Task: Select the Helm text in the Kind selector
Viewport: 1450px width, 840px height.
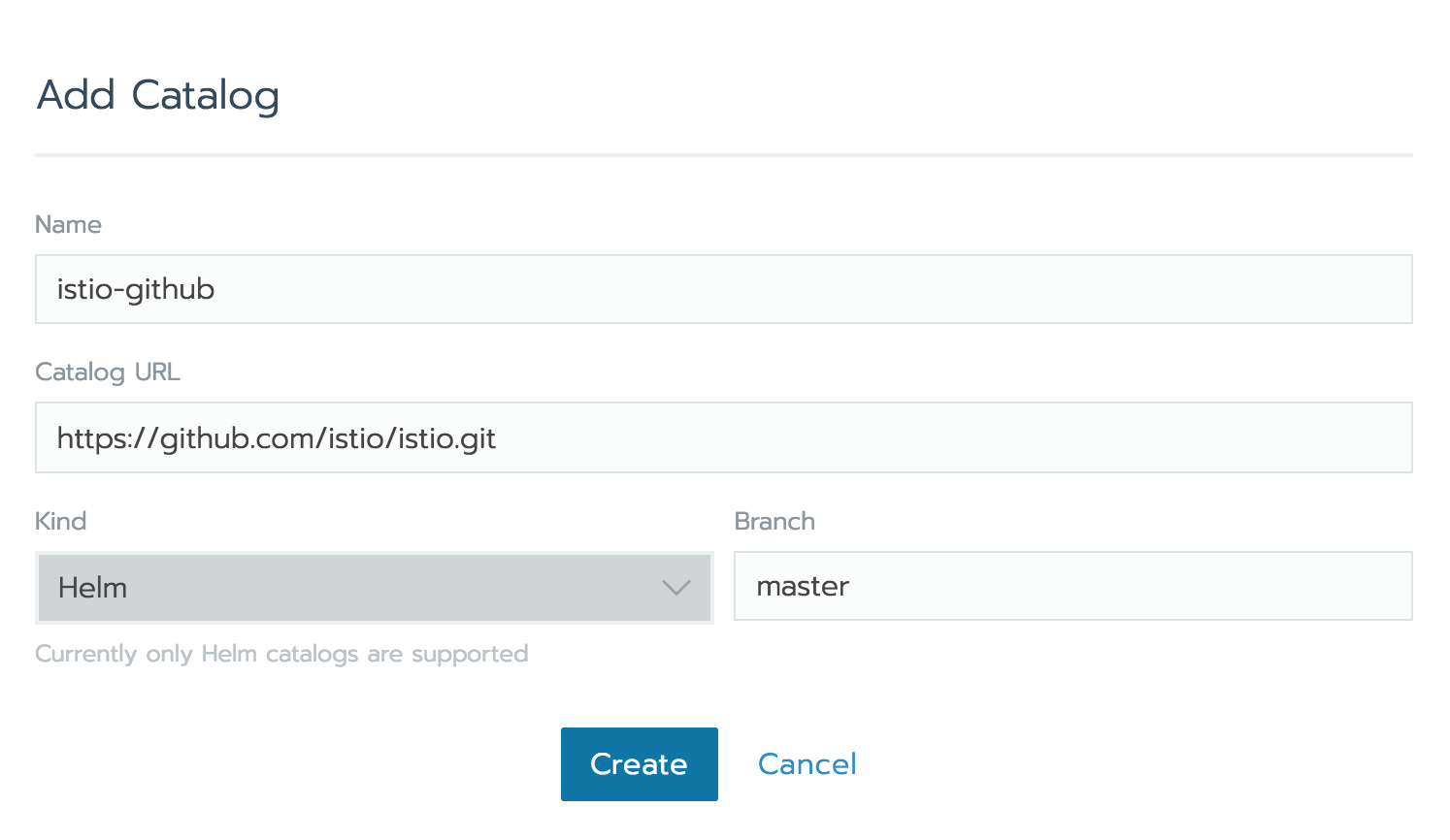Action: (92, 588)
